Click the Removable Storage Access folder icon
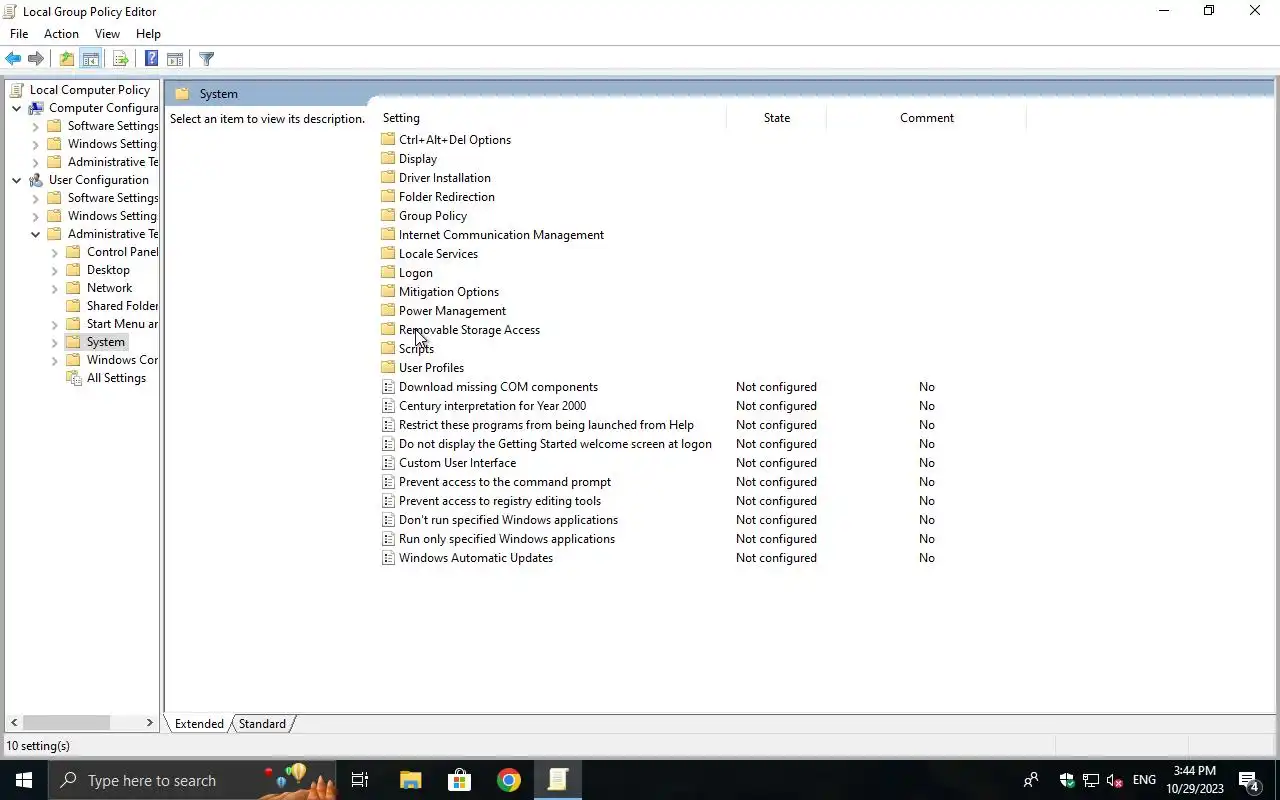The width and height of the screenshot is (1280, 800). pyautogui.click(x=389, y=330)
